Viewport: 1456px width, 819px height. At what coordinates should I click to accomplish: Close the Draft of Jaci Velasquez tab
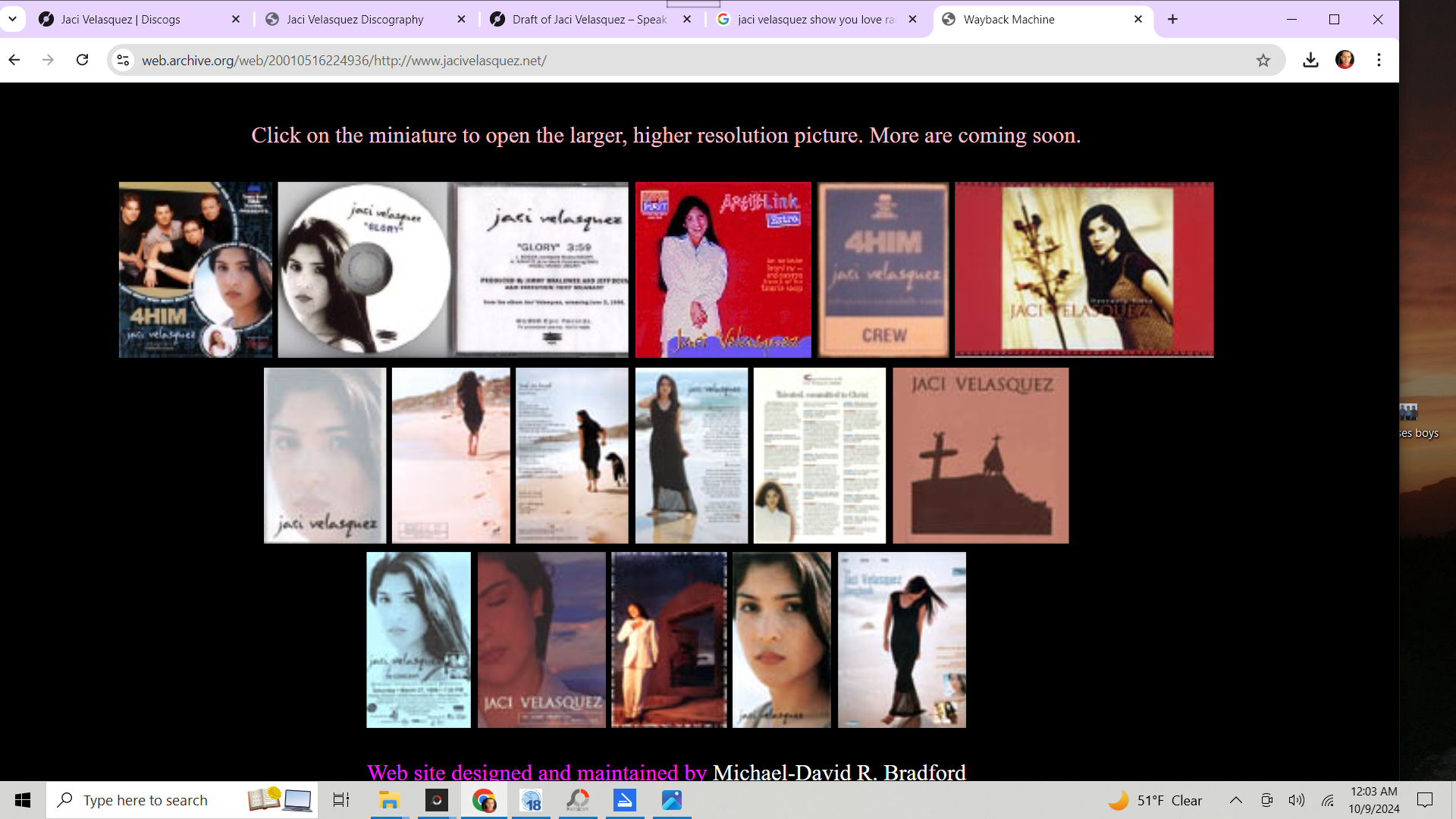point(687,19)
